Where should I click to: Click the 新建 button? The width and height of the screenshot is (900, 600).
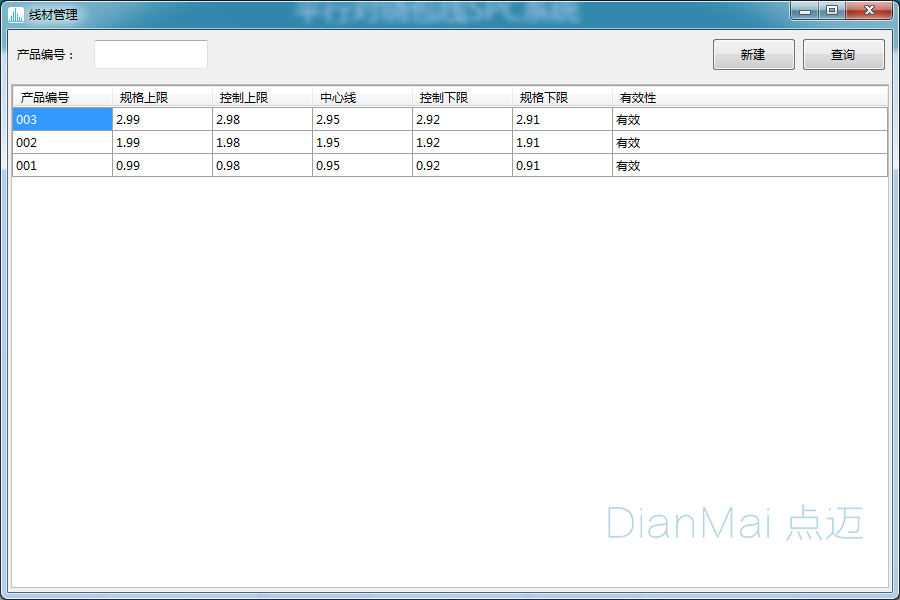pos(753,55)
